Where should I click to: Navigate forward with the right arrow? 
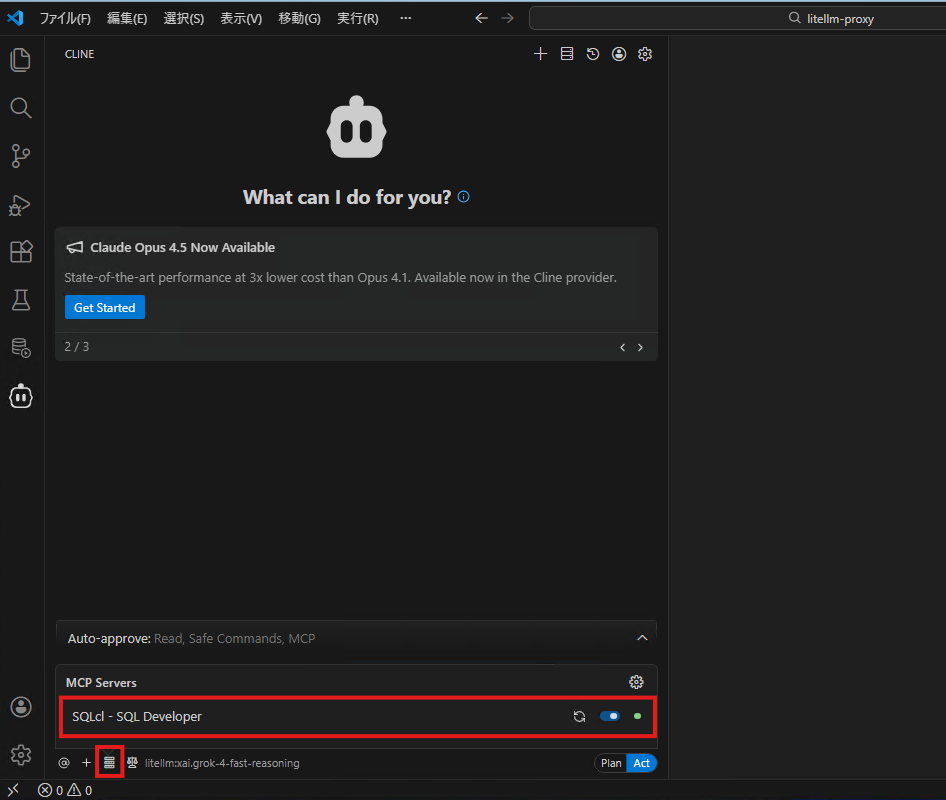point(507,18)
